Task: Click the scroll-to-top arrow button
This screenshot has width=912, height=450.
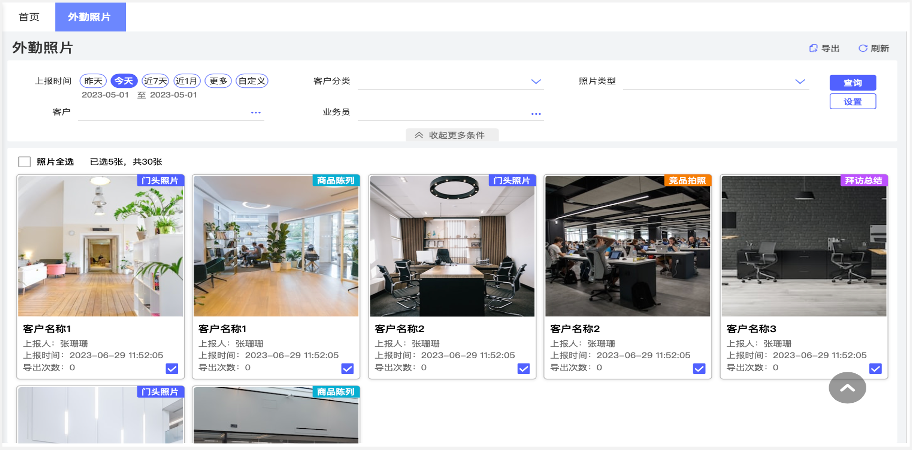Action: pos(847,387)
